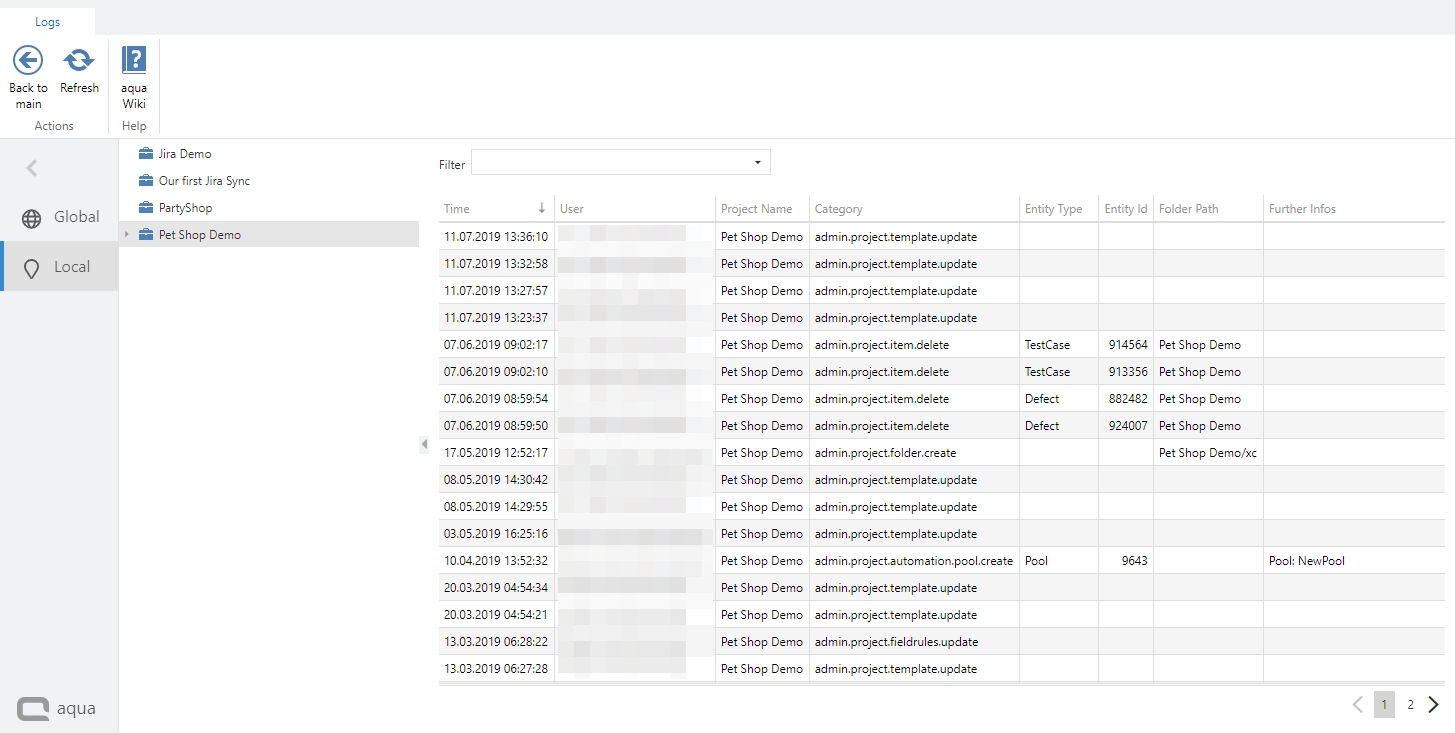Open the aqua Wiki help icon
Viewport: 1455px width, 733px height.
(134, 61)
